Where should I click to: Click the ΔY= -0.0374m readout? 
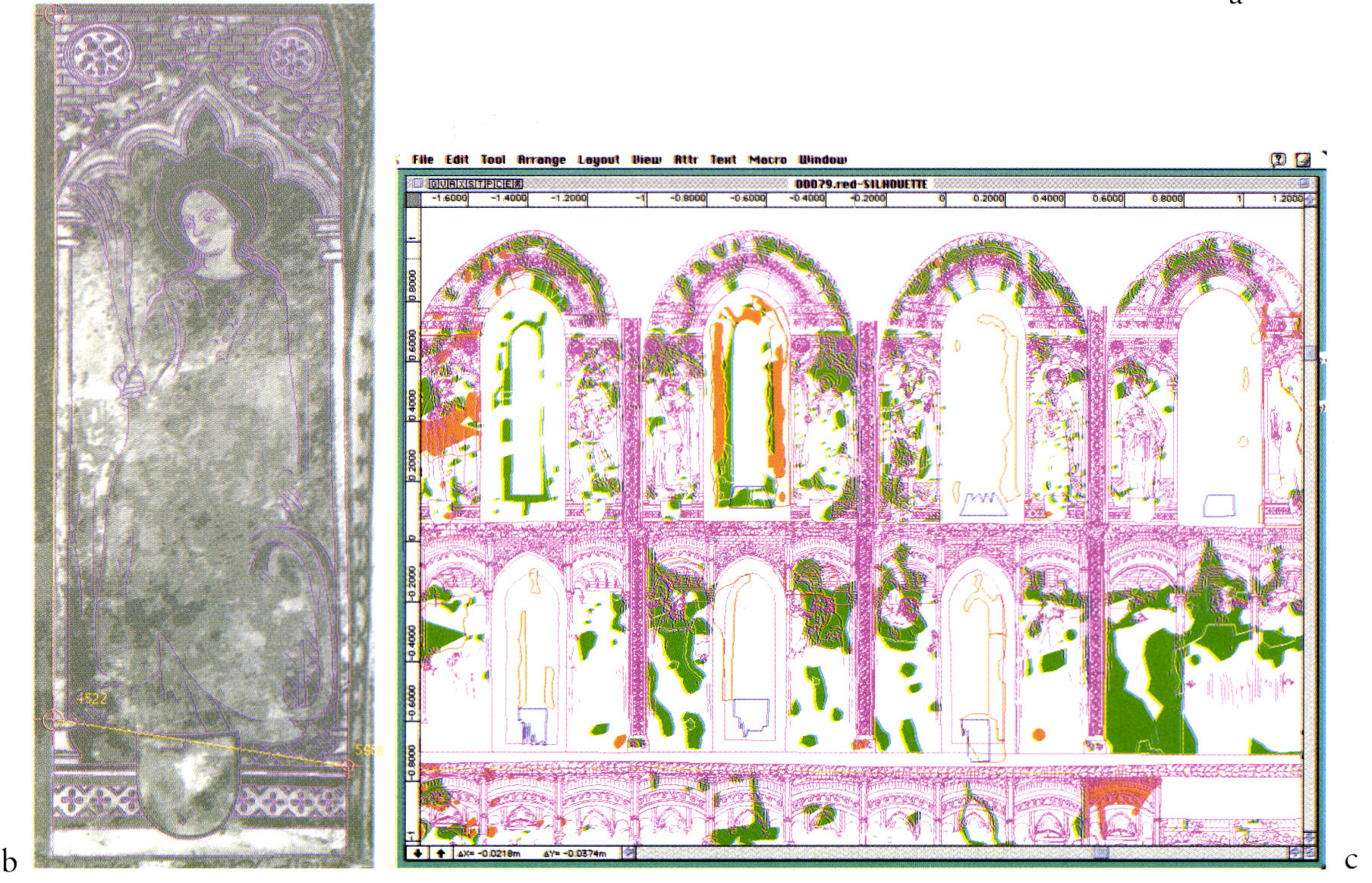click(x=574, y=853)
